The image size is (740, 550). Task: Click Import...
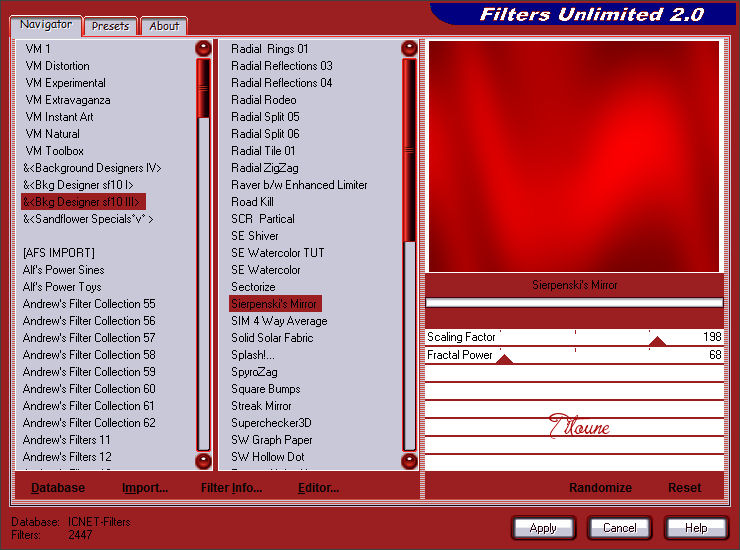coord(145,488)
